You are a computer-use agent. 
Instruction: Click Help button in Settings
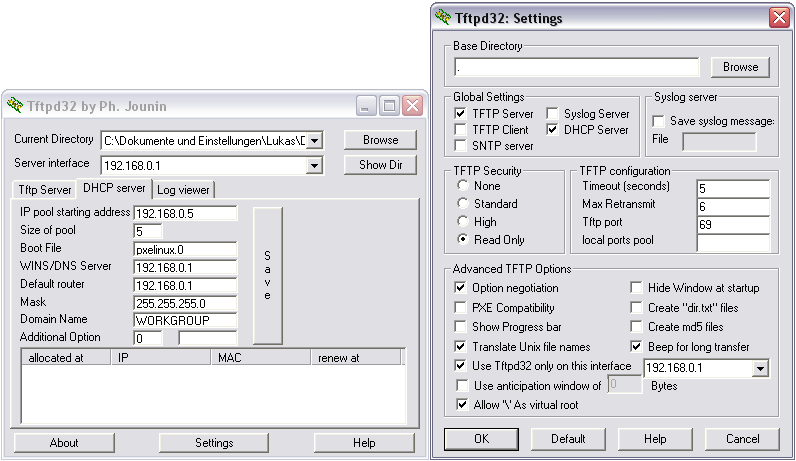[x=655, y=439]
